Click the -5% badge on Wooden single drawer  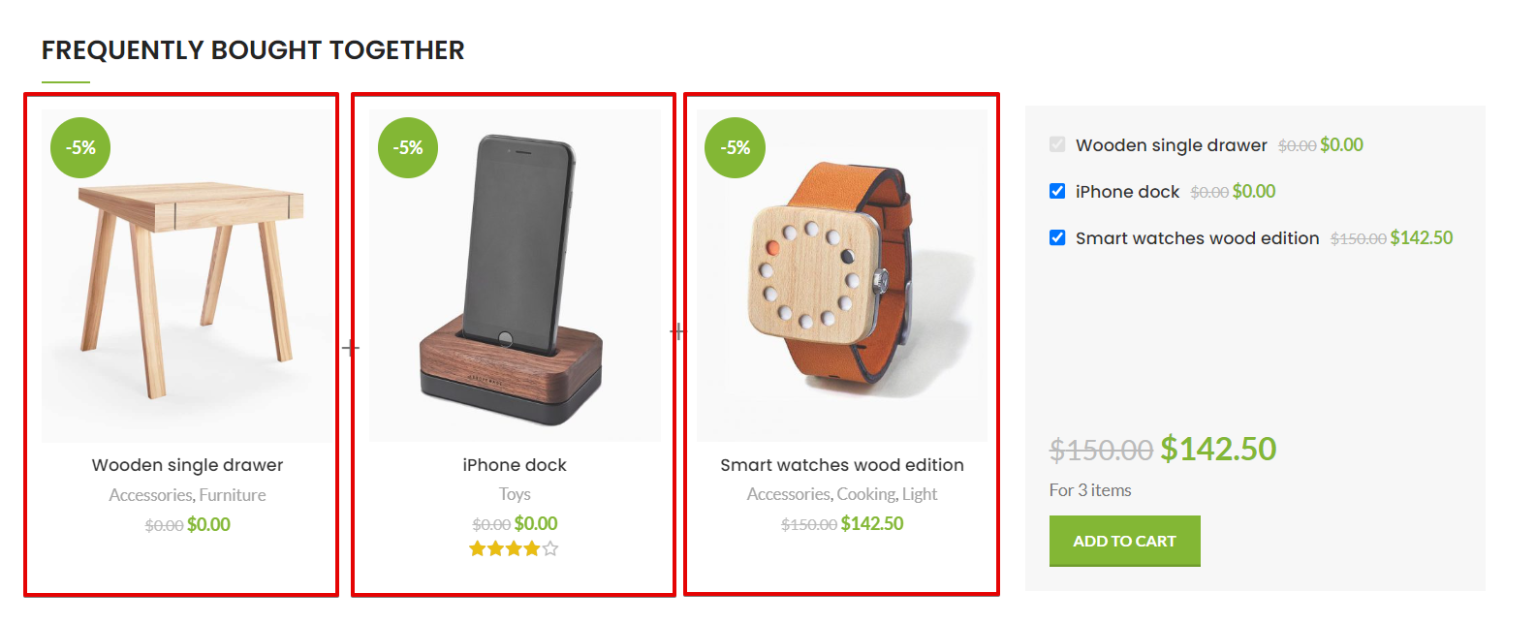click(80, 147)
